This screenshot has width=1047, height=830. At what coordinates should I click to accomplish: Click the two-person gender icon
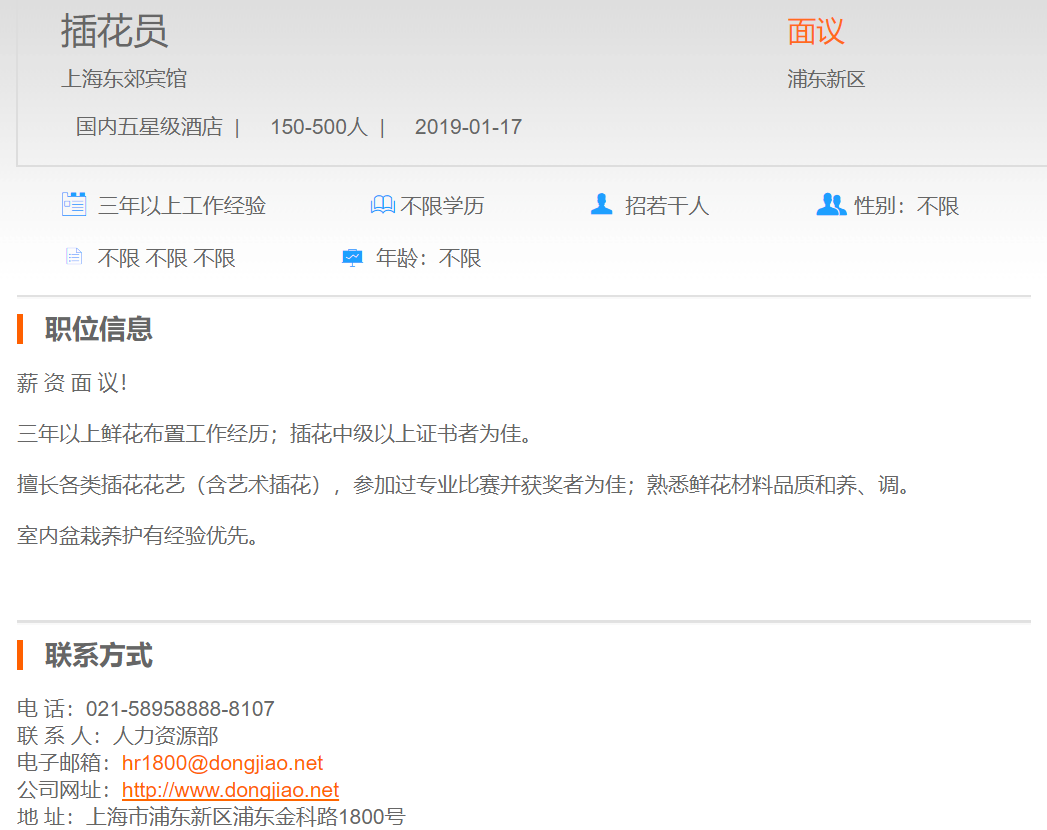click(831, 205)
